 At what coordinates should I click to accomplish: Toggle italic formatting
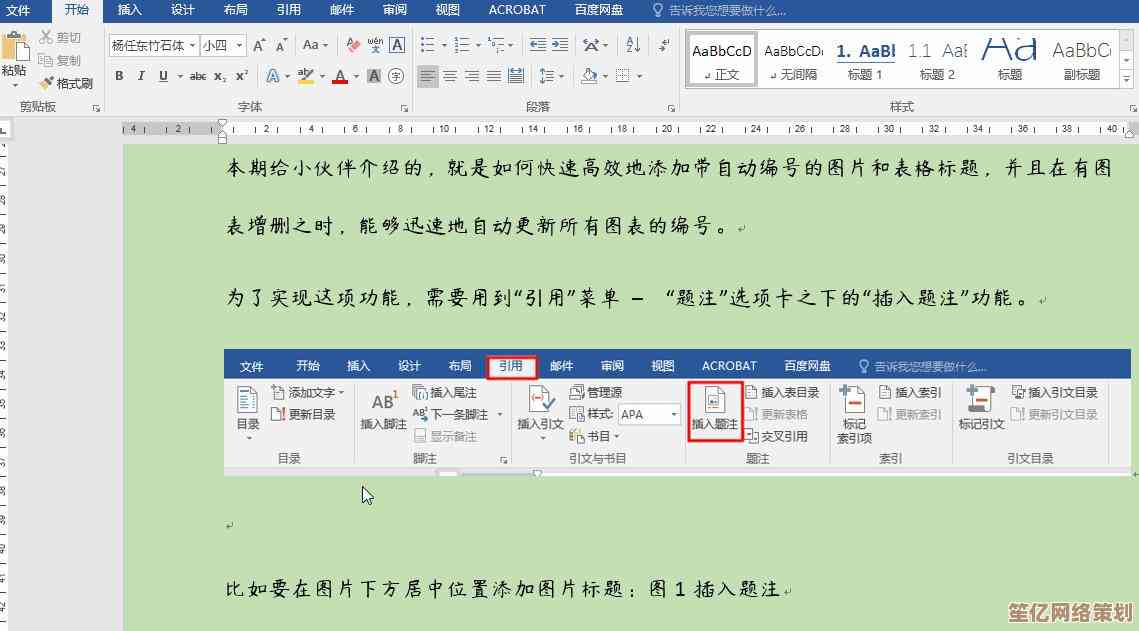140,76
